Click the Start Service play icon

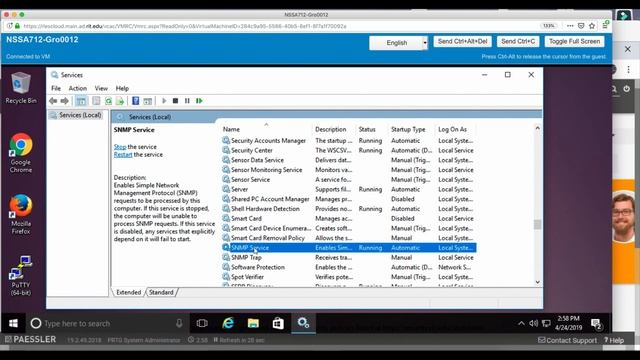164,101
